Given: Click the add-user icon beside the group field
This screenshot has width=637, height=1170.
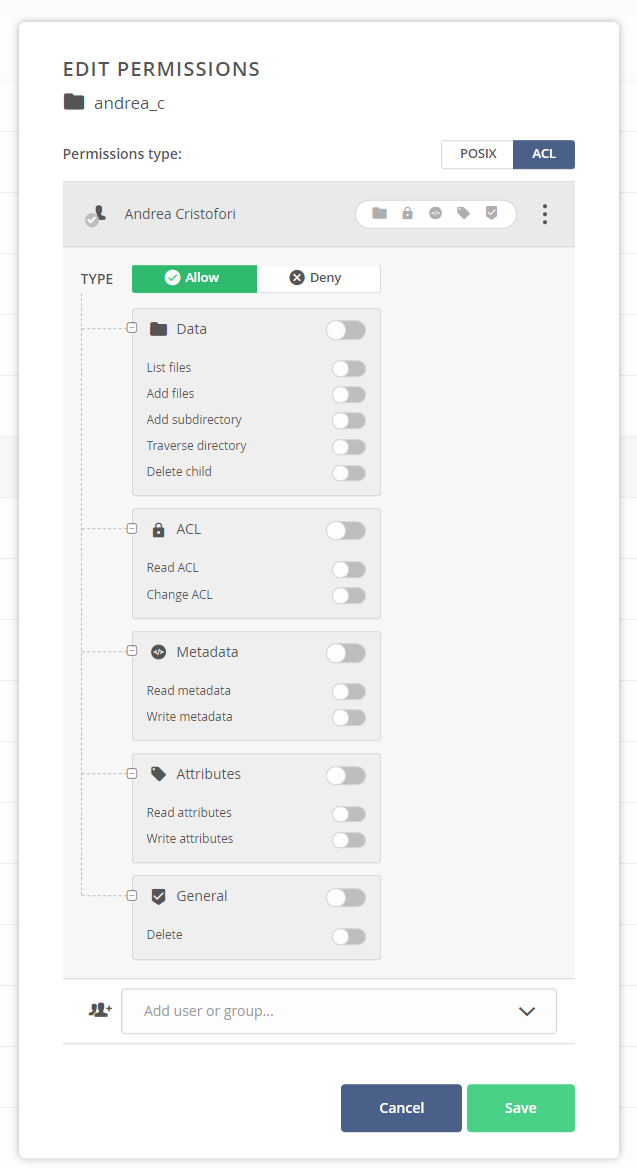Looking at the screenshot, I should tap(99, 1010).
